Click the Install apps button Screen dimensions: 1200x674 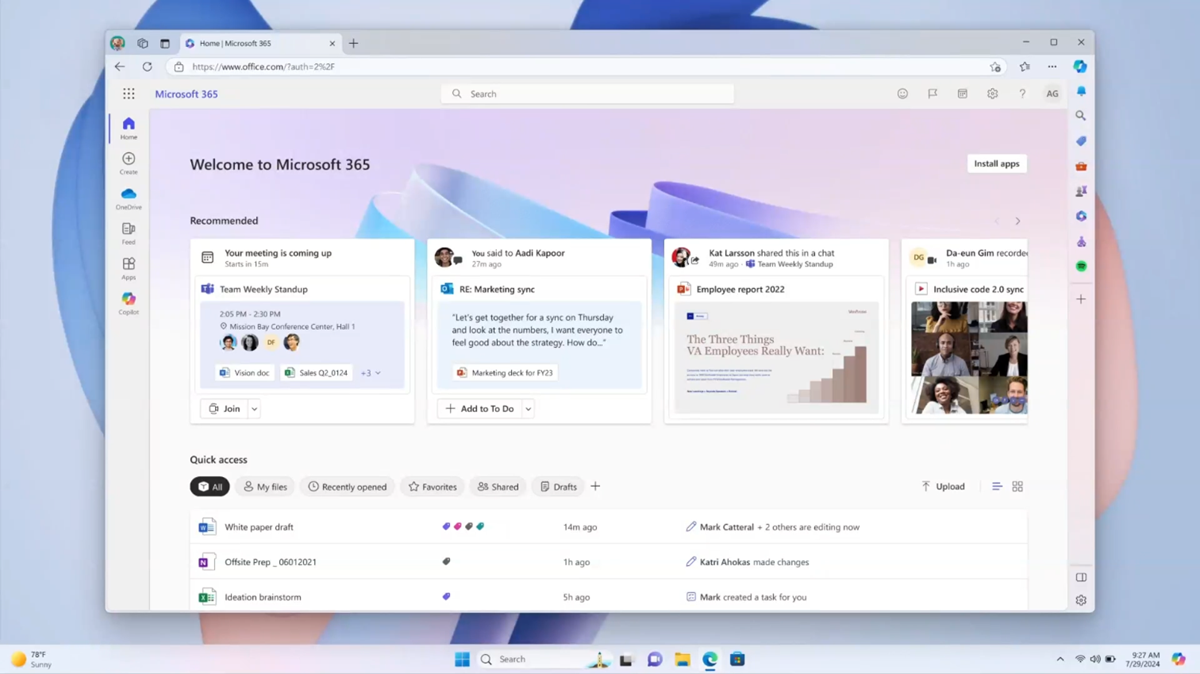coord(996,163)
